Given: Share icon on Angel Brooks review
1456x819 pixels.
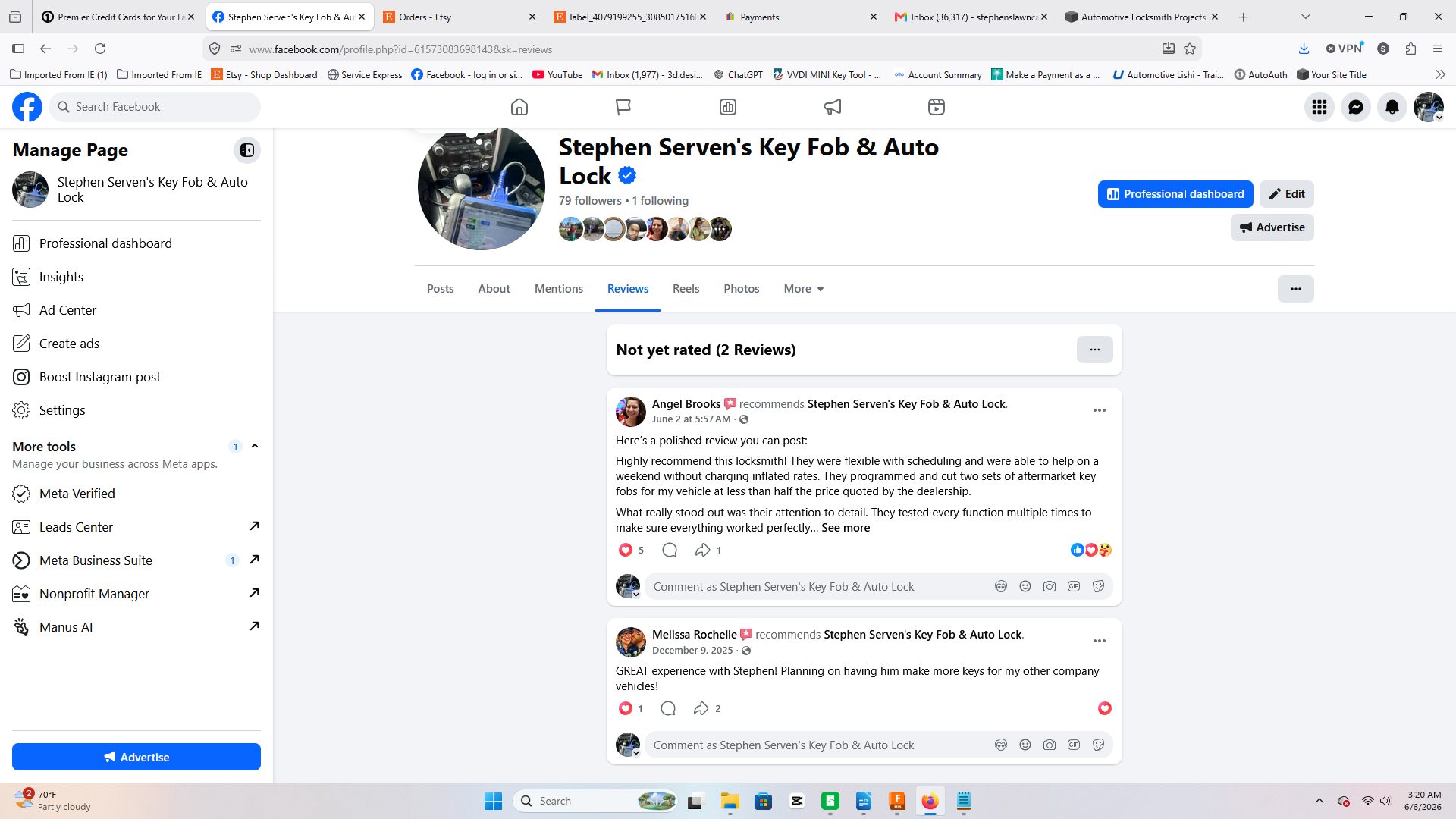Looking at the screenshot, I should point(703,550).
